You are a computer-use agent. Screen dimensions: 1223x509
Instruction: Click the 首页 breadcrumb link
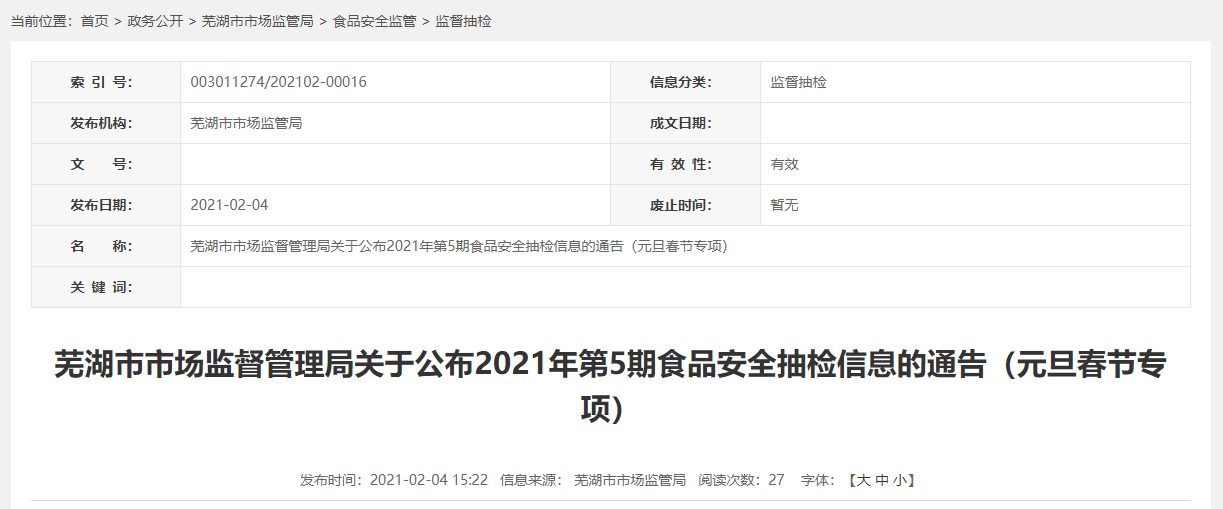click(94, 21)
